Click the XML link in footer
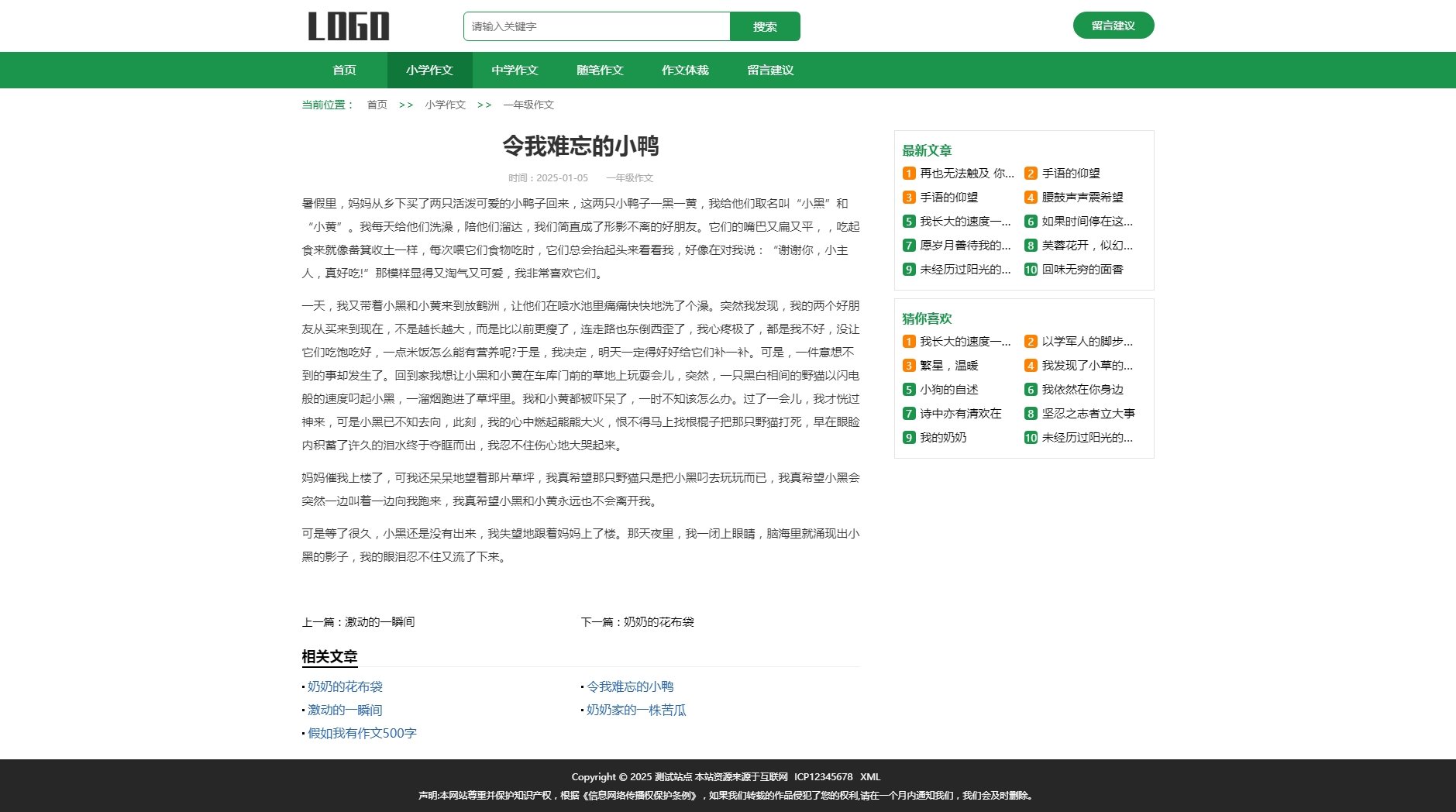The image size is (1456, 812). click(870, 777)
